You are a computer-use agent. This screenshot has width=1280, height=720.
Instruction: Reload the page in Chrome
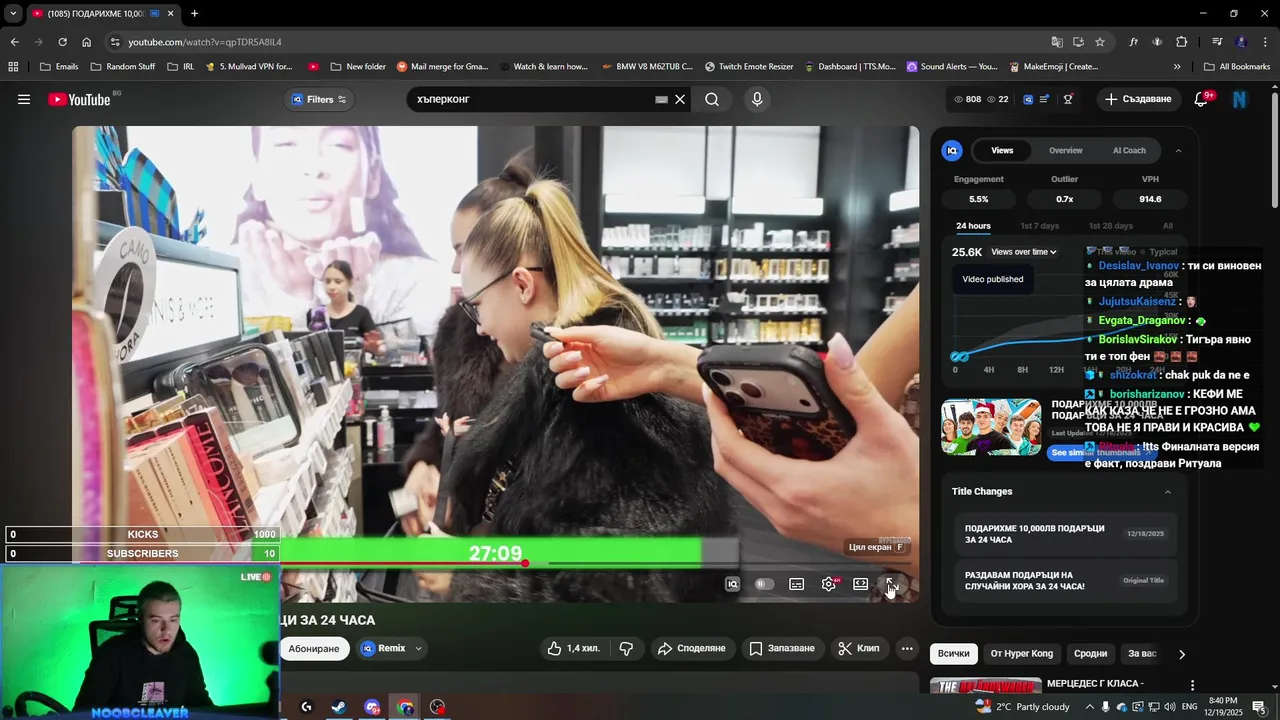(62, 42)
